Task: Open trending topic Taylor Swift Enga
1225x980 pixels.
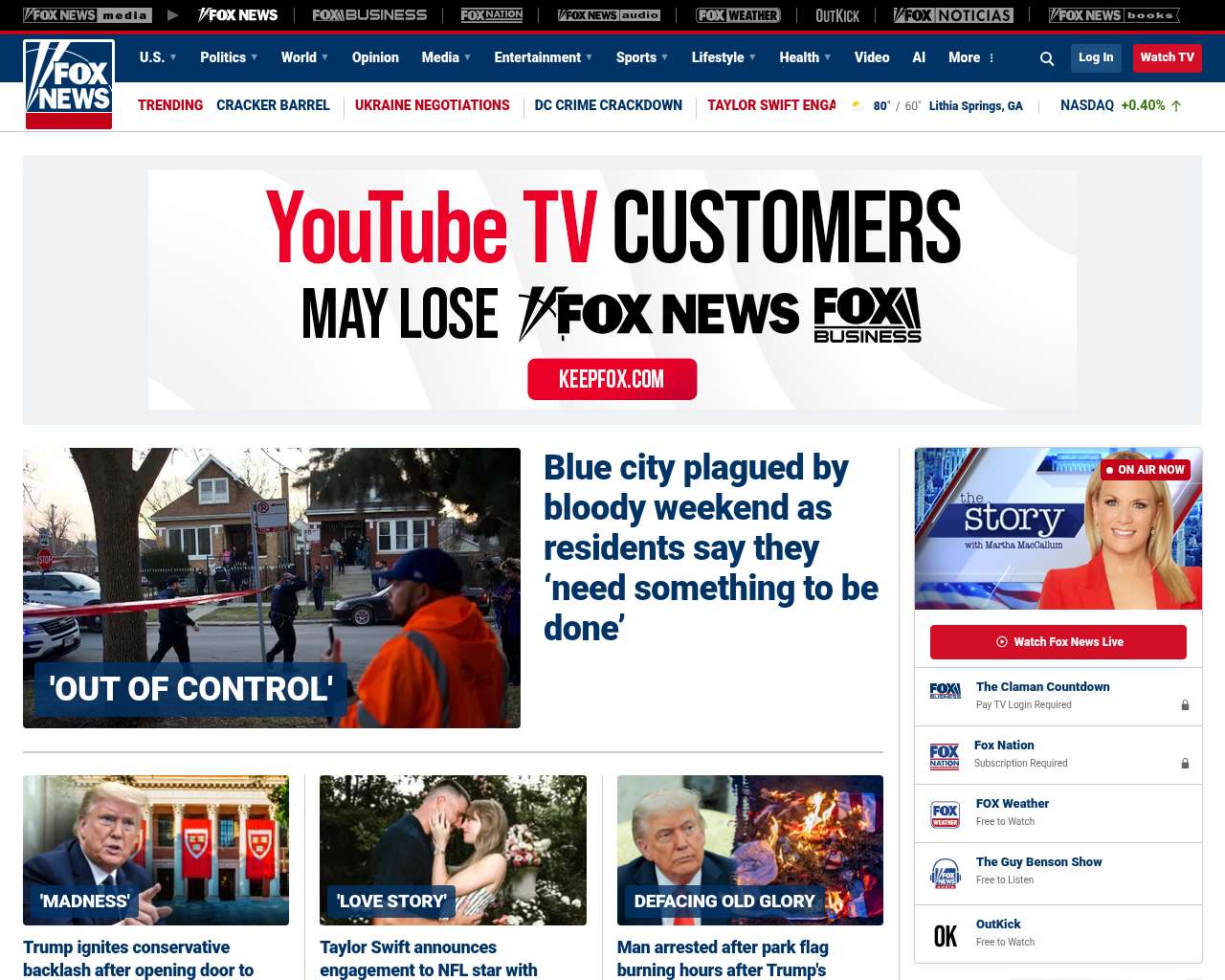Action: pos(771,105)
